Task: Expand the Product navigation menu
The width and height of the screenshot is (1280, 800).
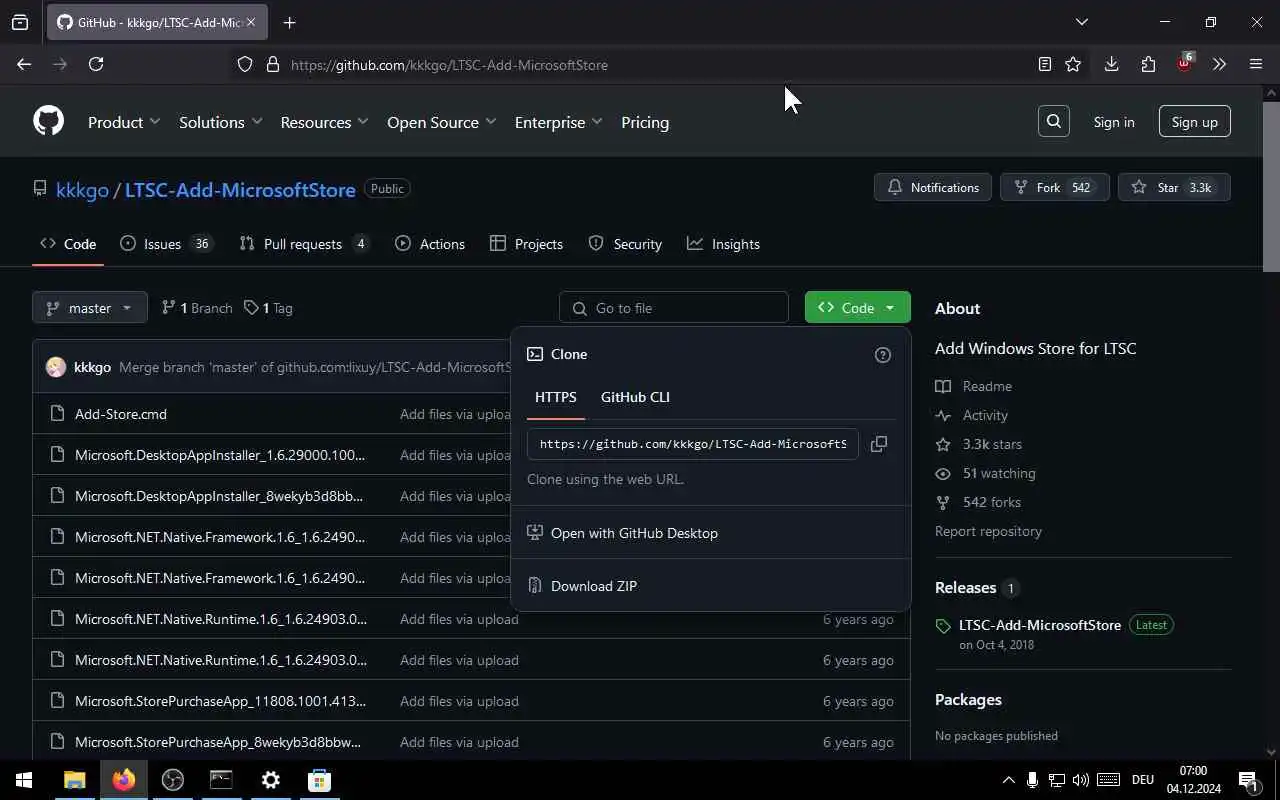Action: 124,122
